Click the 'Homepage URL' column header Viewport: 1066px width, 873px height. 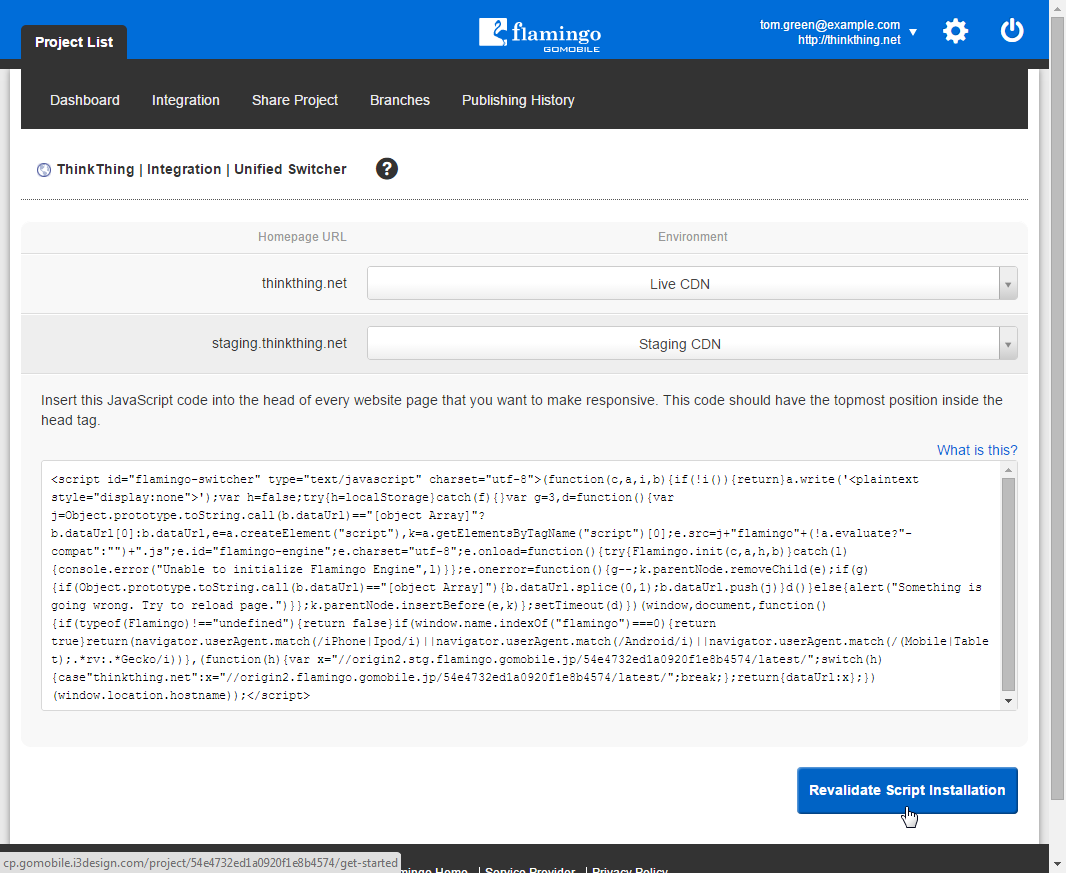coord(302,237)
